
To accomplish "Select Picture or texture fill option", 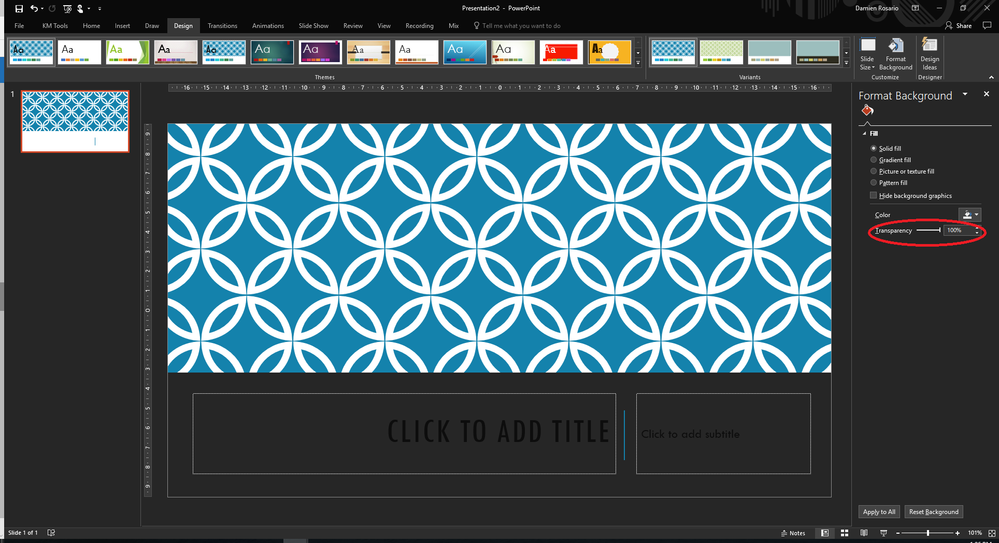I will point(902,171).
